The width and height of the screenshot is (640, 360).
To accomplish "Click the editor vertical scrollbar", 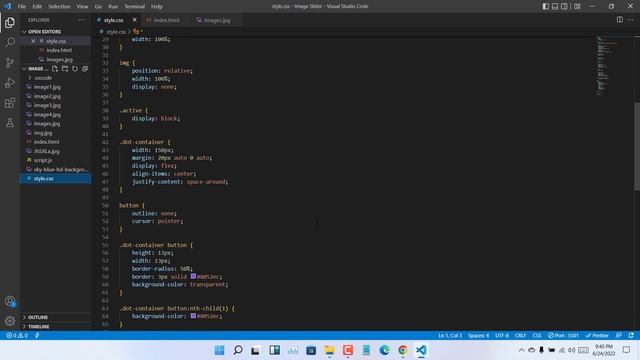I will (x=637, y=146).
